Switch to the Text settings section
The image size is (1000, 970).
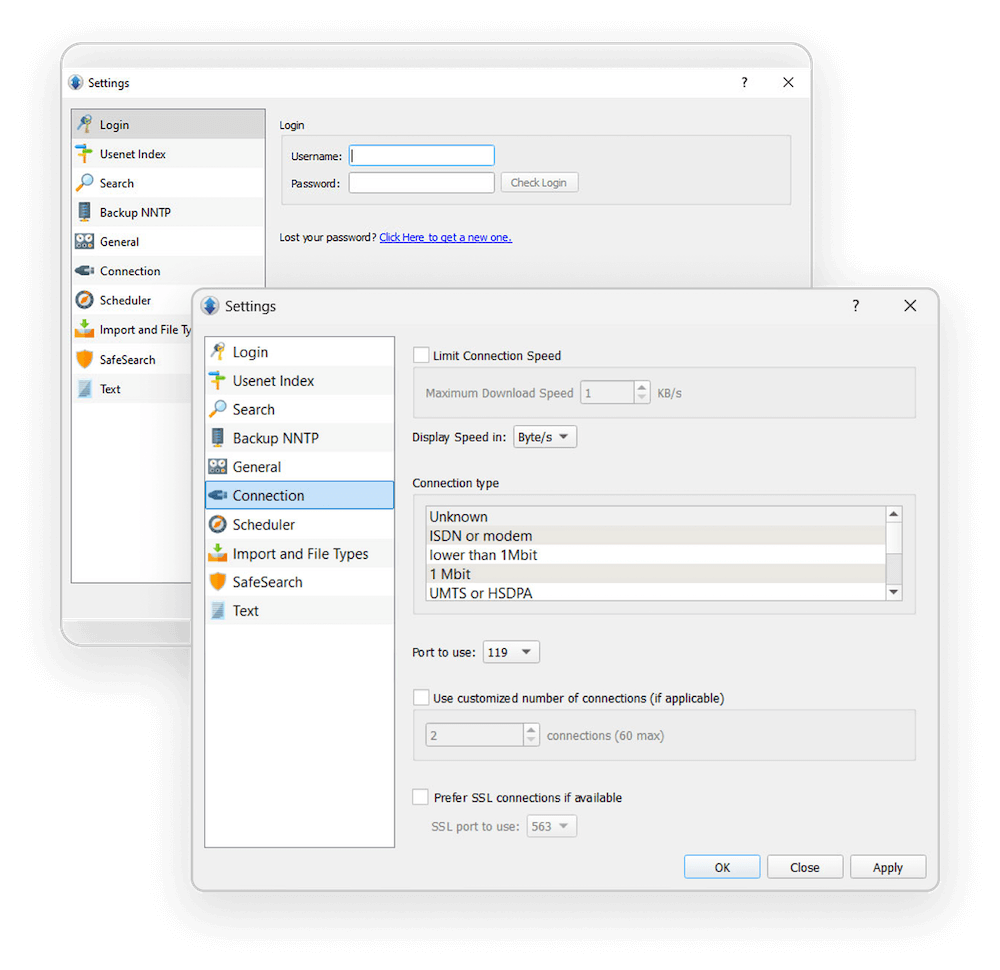click(x=246, y=610)
